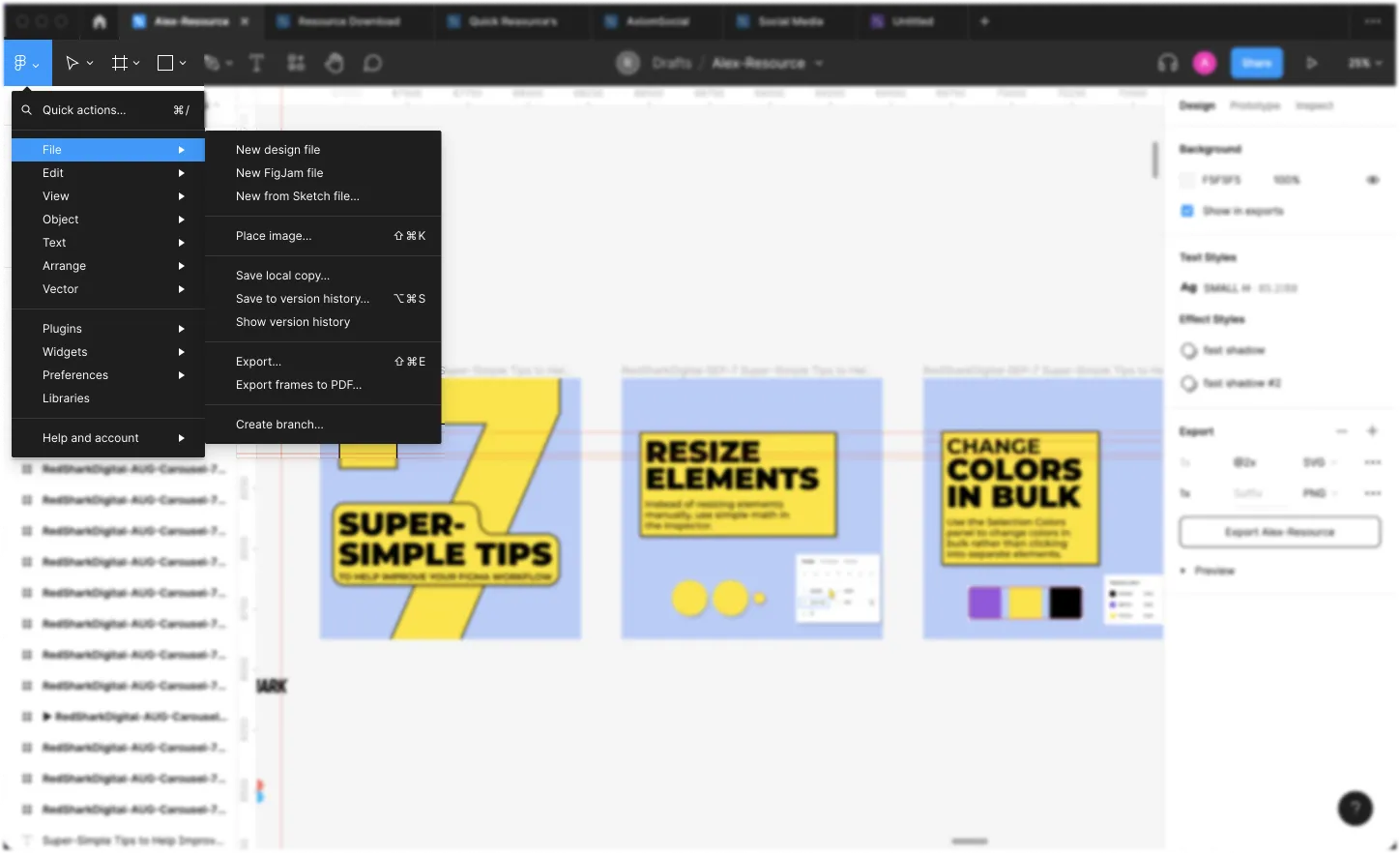1400x853 pixels.
Task: Select the Move tool
Action: (73, 63)
